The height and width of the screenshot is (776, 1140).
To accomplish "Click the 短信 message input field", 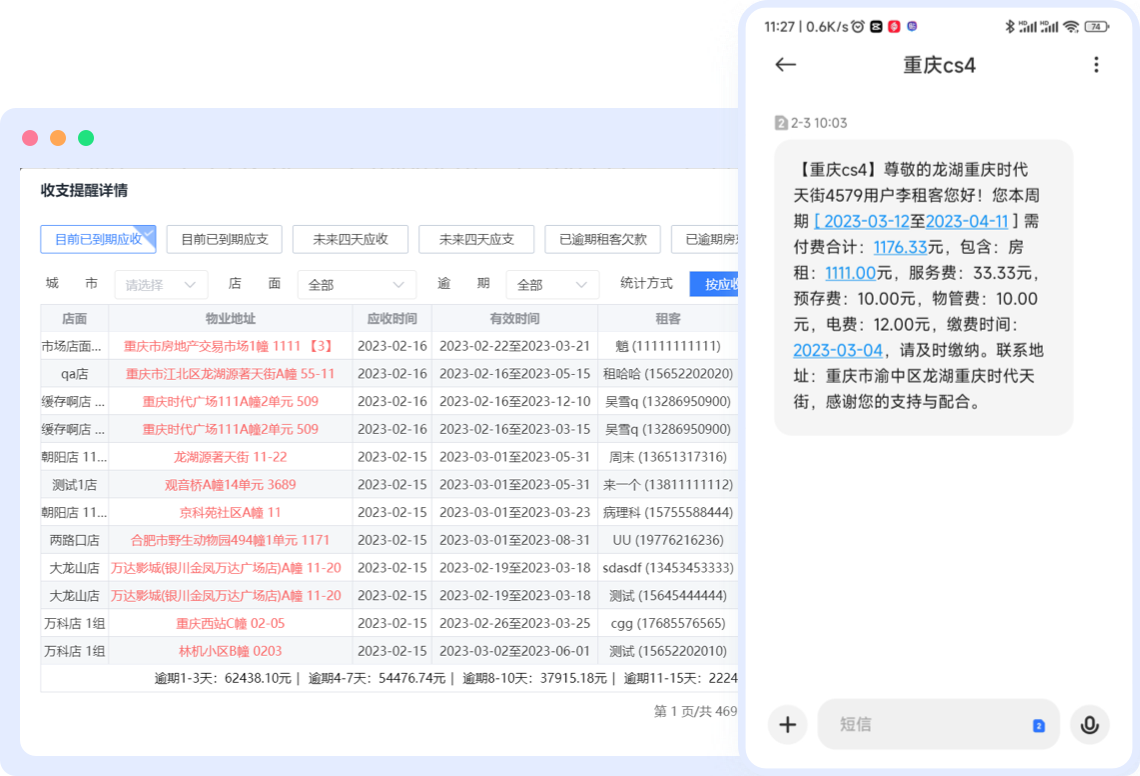I will (x=920, y=724).
